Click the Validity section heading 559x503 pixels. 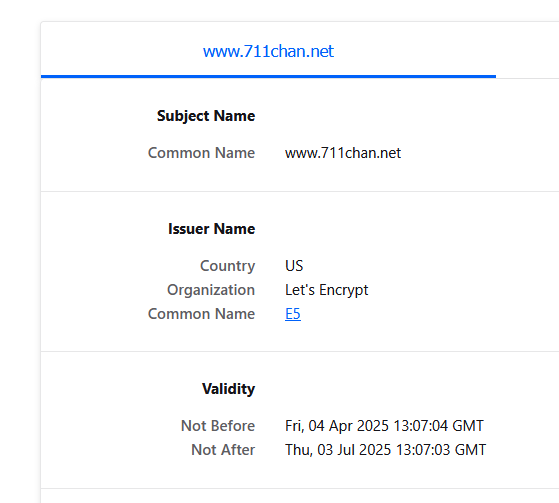(x=229, y=389)
